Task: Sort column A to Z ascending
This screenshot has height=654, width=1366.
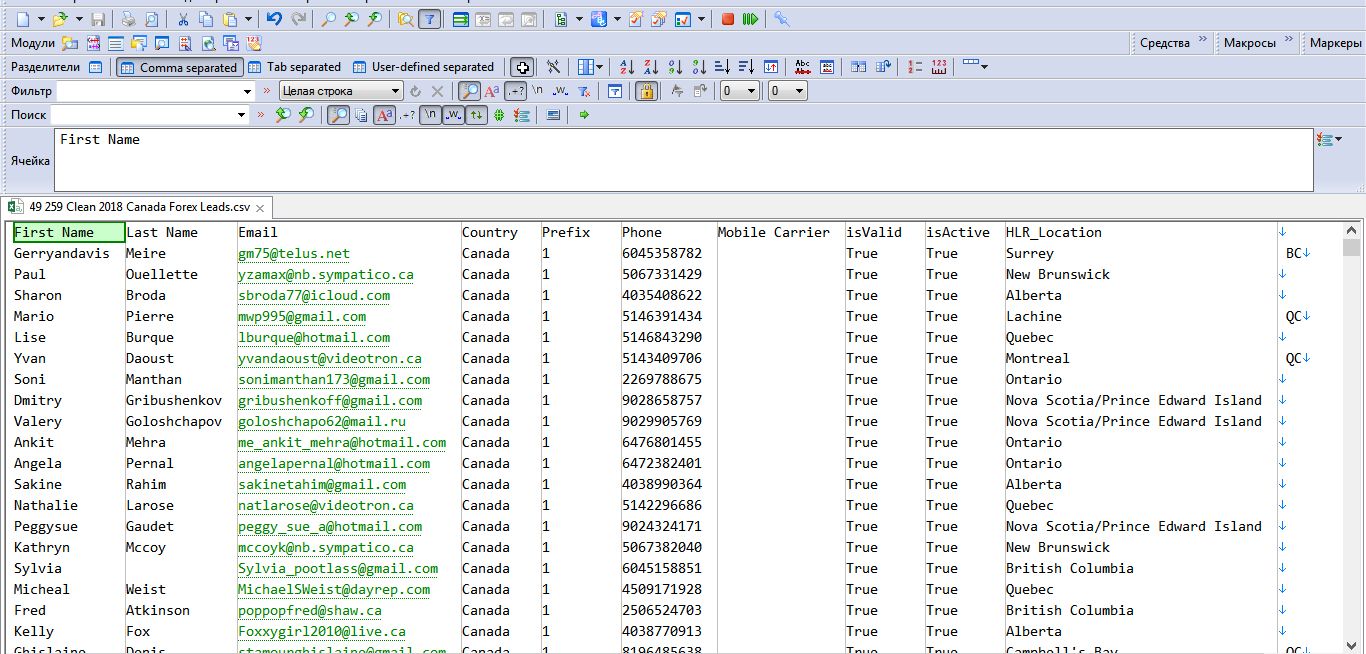Action: pos(627,67)
